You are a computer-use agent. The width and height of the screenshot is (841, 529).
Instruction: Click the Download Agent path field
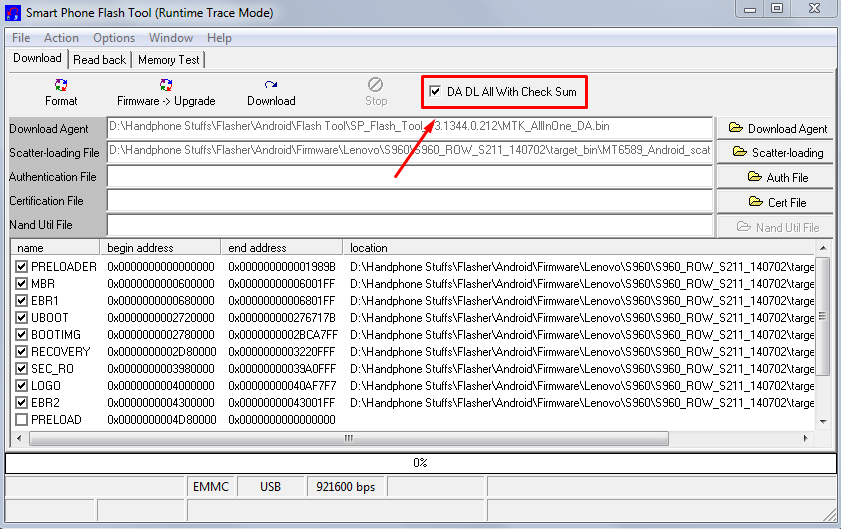(410, 127)
